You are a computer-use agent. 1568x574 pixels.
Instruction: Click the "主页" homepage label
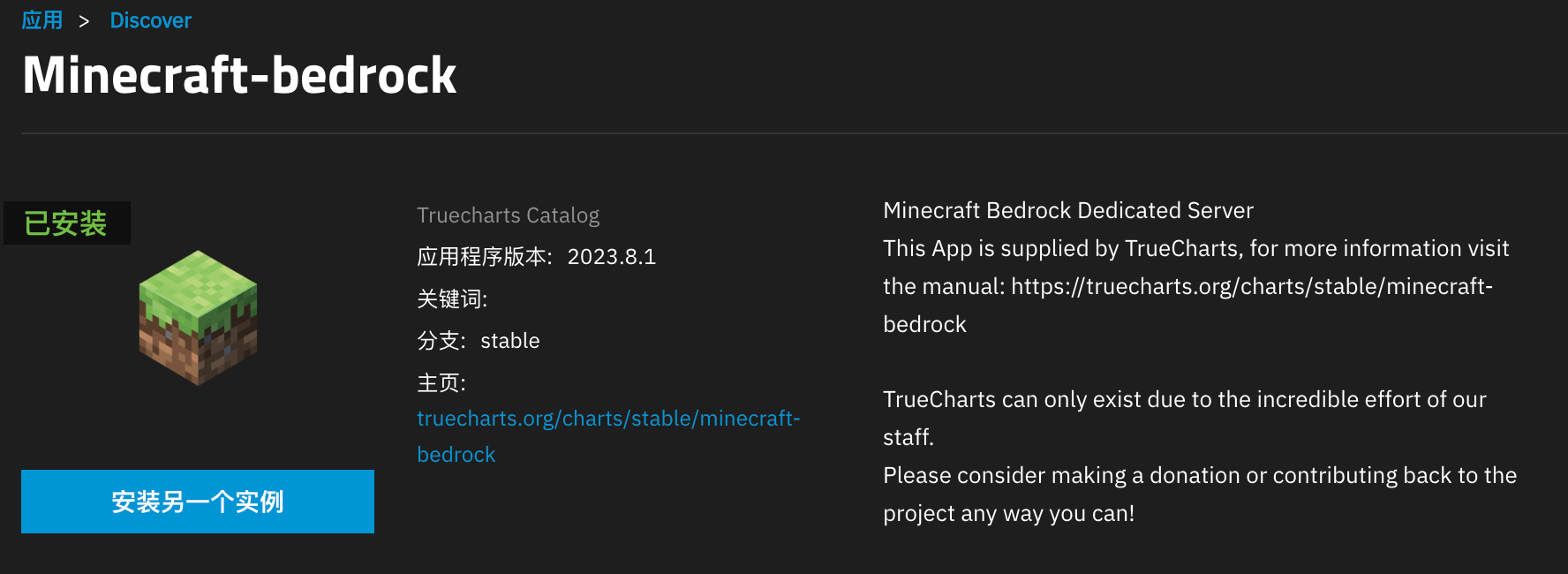point(441,383)
